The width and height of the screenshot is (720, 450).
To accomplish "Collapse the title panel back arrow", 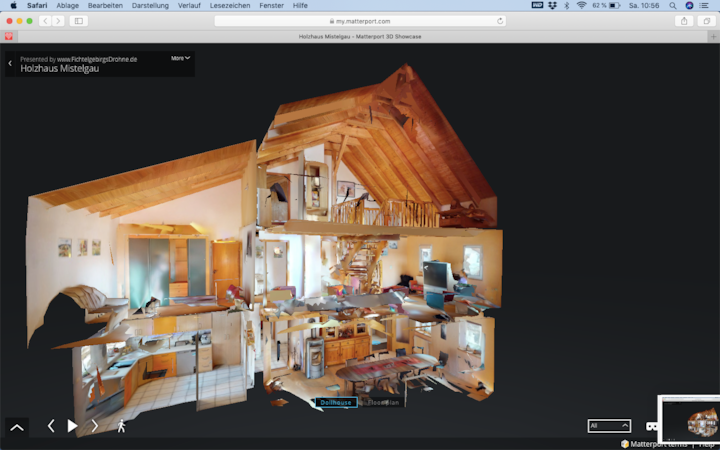I will pos(10,64).
